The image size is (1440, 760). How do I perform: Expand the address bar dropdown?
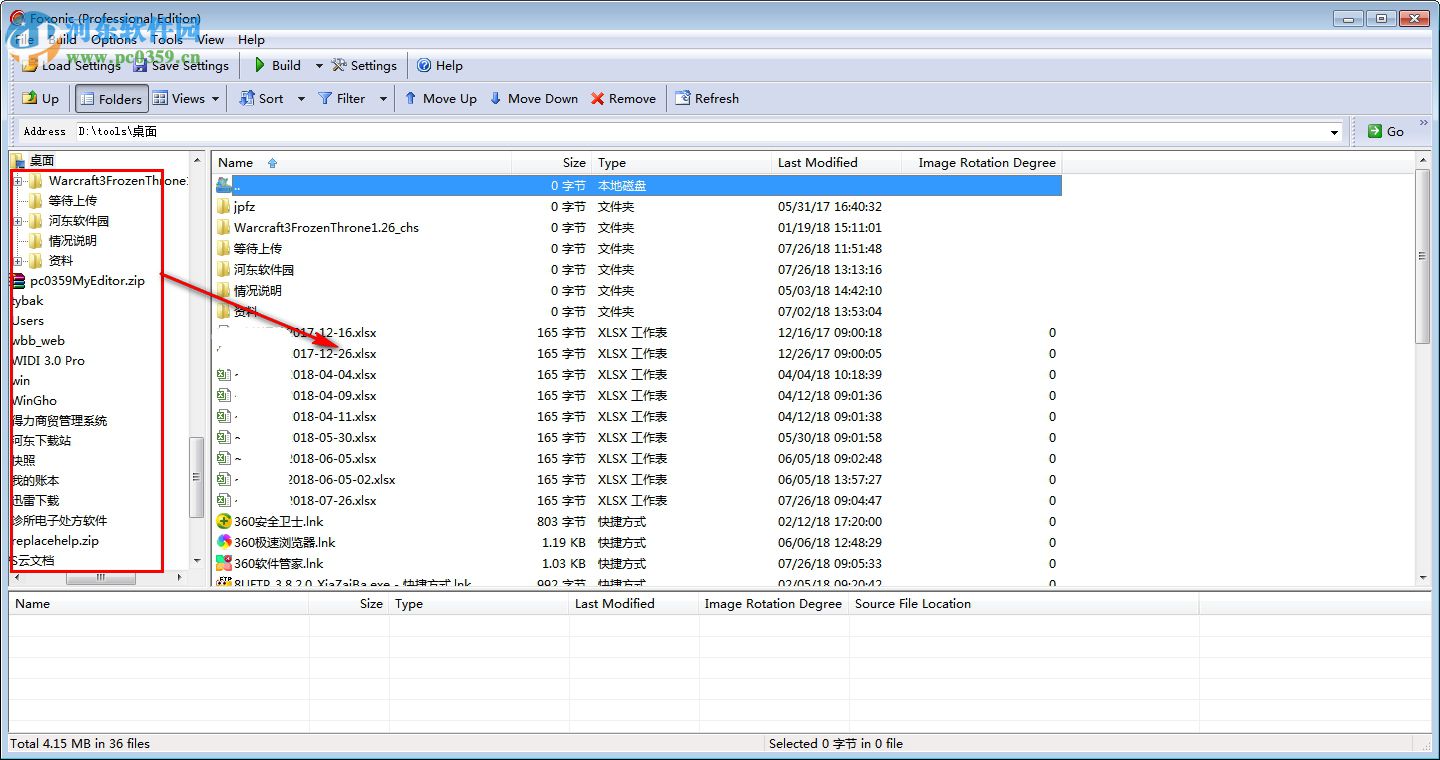click(1334, 132)
